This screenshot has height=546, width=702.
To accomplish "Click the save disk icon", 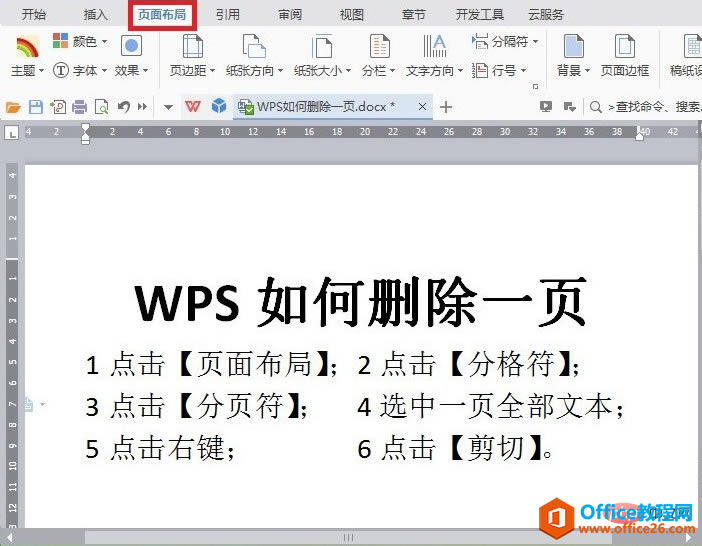I will pos(36,107).
